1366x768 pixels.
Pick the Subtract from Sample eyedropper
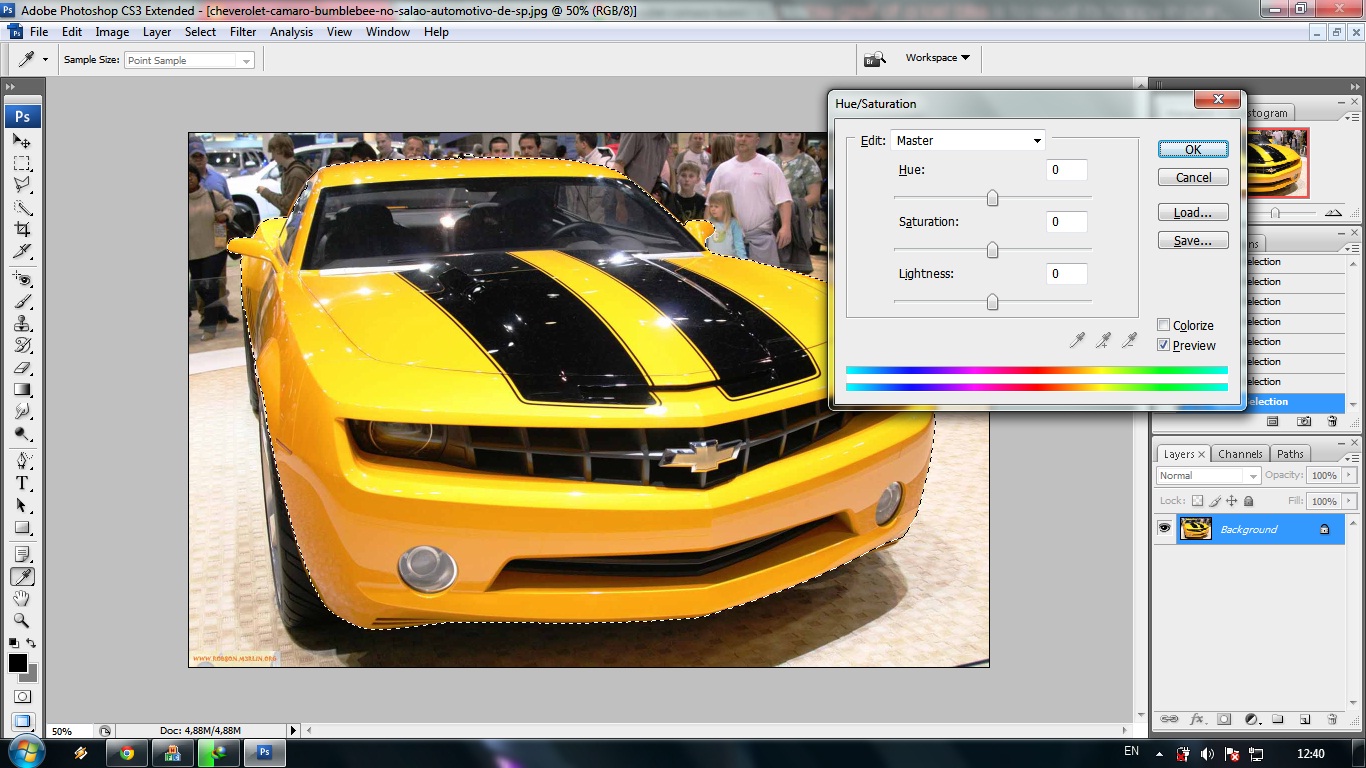click(1129, 341)
